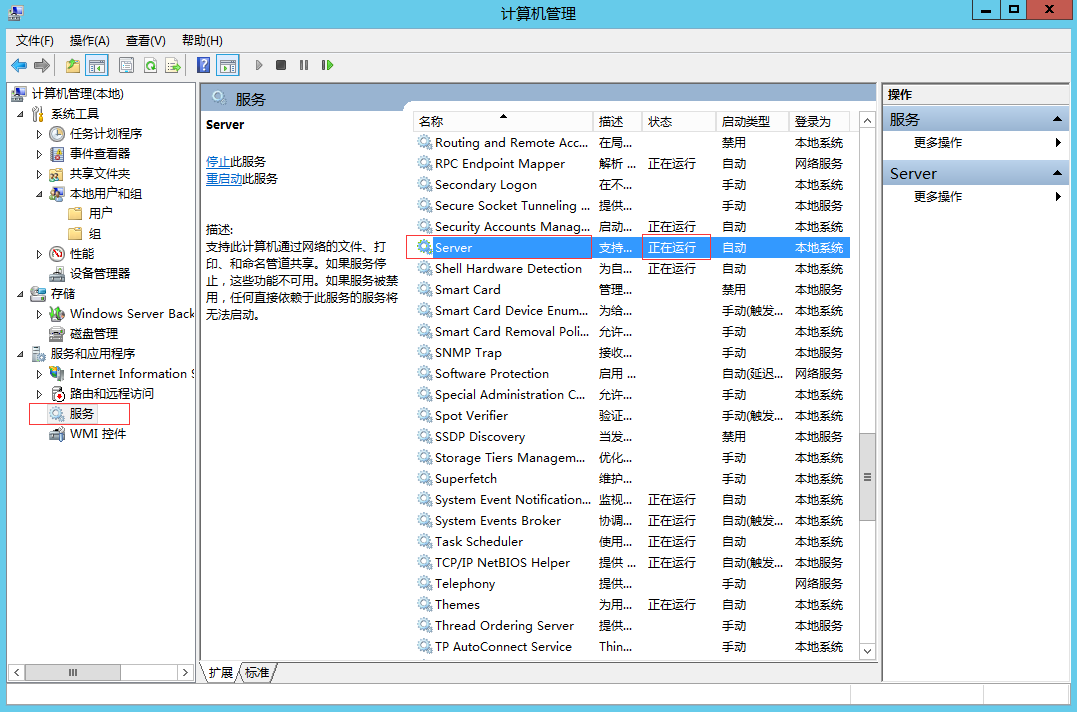Click the 重启动 service link
This screenshot has height=712, width=1077.
pyautogui.click(x=223, y=179)
